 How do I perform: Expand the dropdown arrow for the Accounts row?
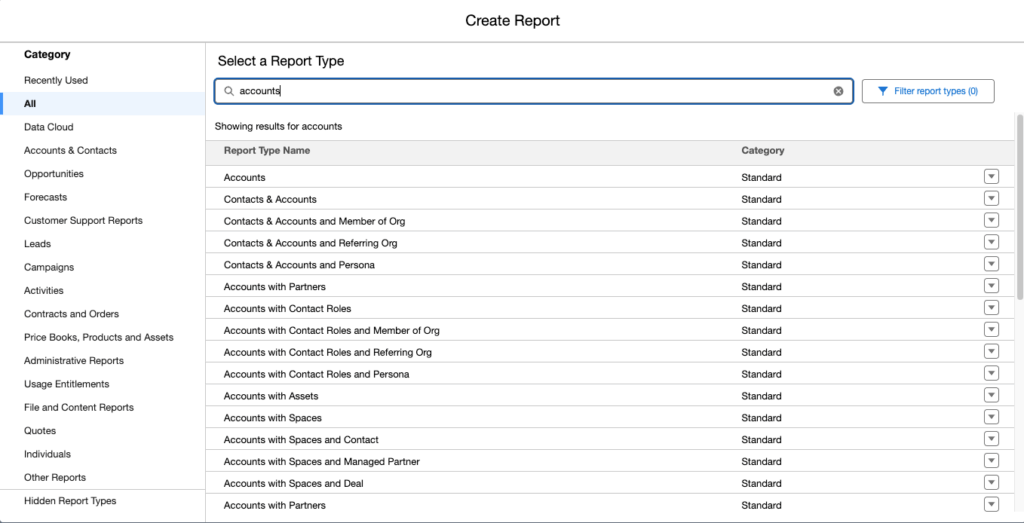(x=991, y=177)
